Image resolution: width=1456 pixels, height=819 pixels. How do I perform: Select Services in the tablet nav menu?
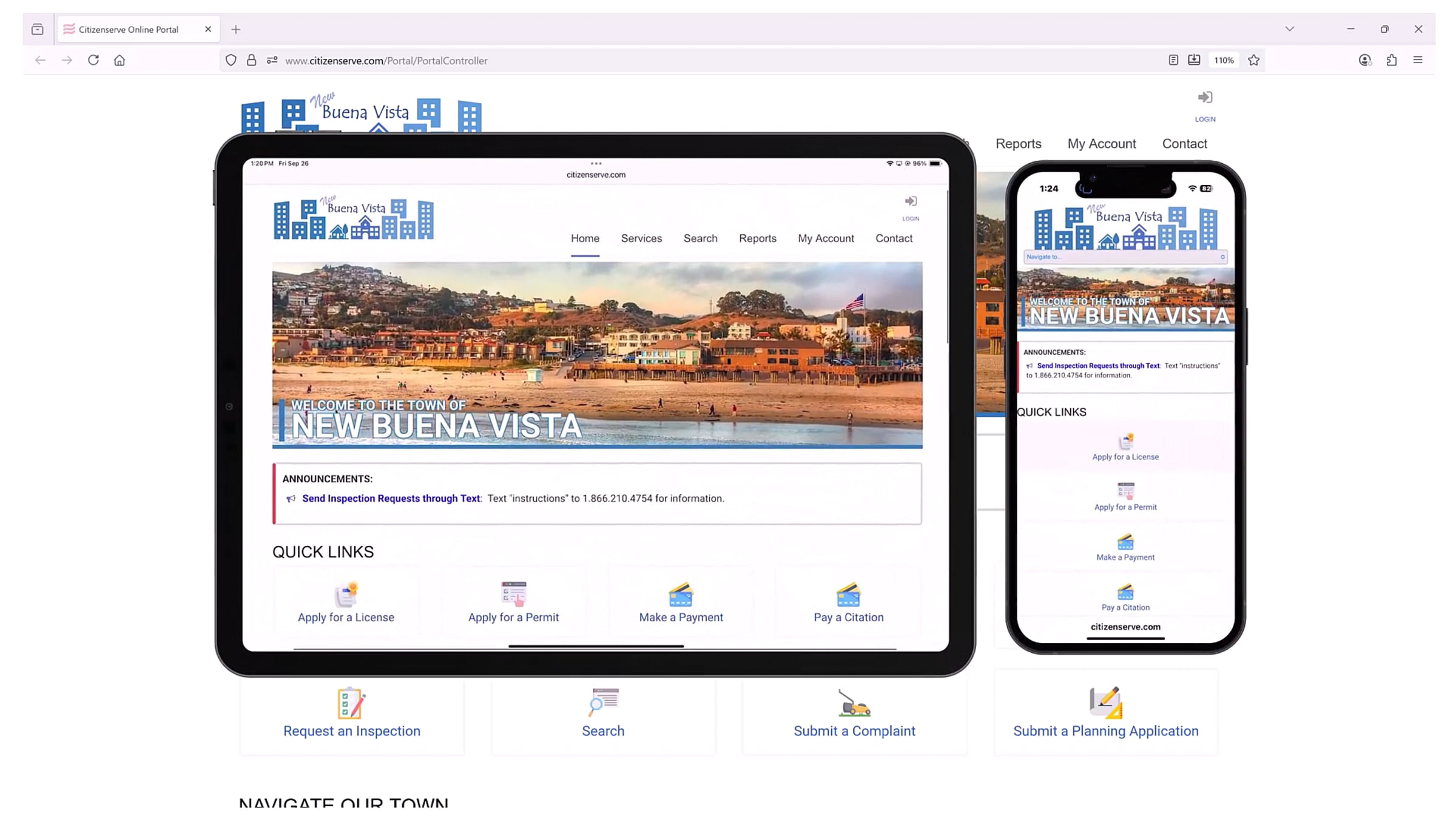coord(641,238)
